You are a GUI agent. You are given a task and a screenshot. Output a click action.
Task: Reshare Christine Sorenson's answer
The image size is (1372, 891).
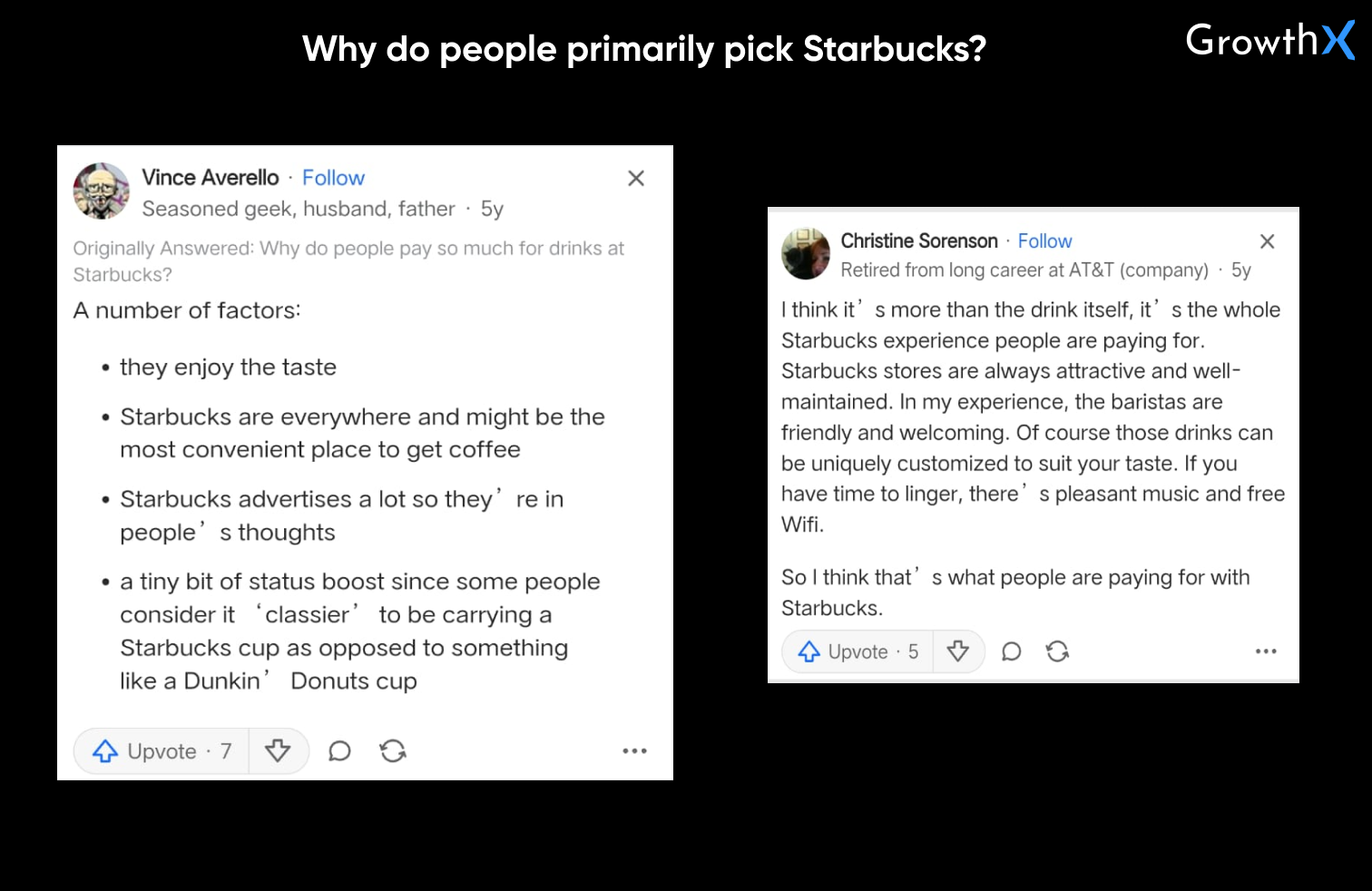coord(1057,651)
